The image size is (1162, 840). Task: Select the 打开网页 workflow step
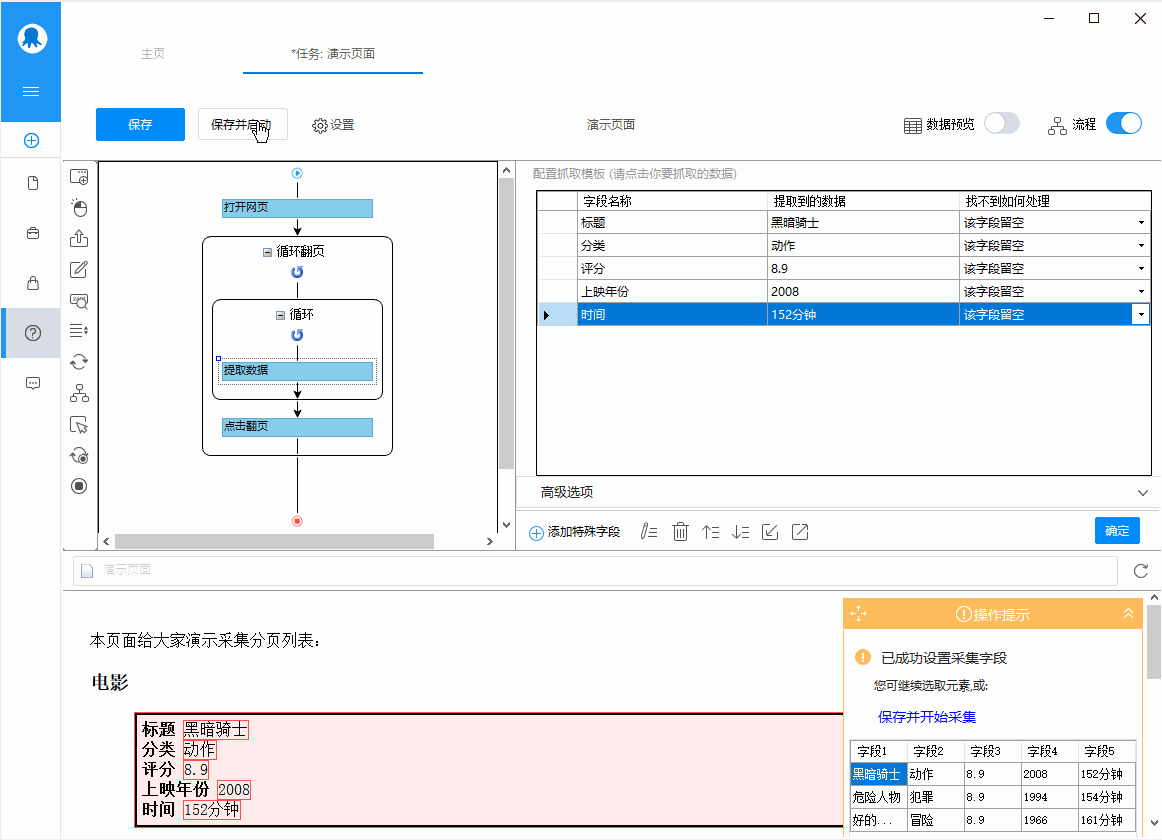point(297,208)
